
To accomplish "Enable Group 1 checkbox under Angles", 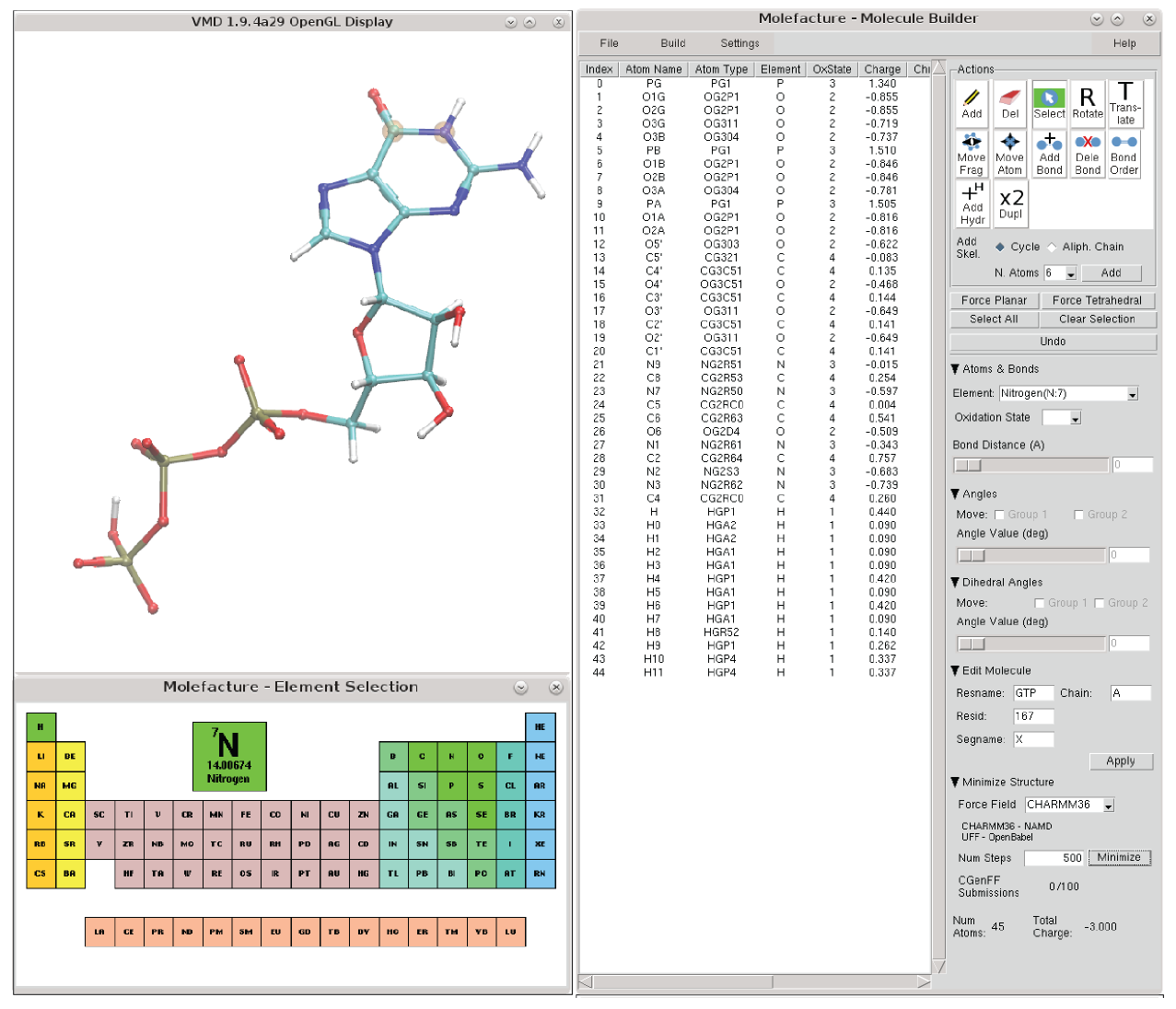I will (999, 515).
